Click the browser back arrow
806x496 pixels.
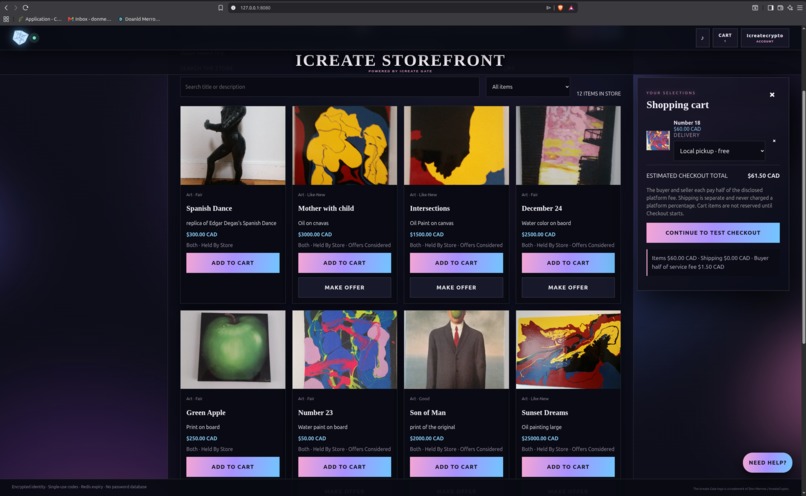(x=6, y=8)
